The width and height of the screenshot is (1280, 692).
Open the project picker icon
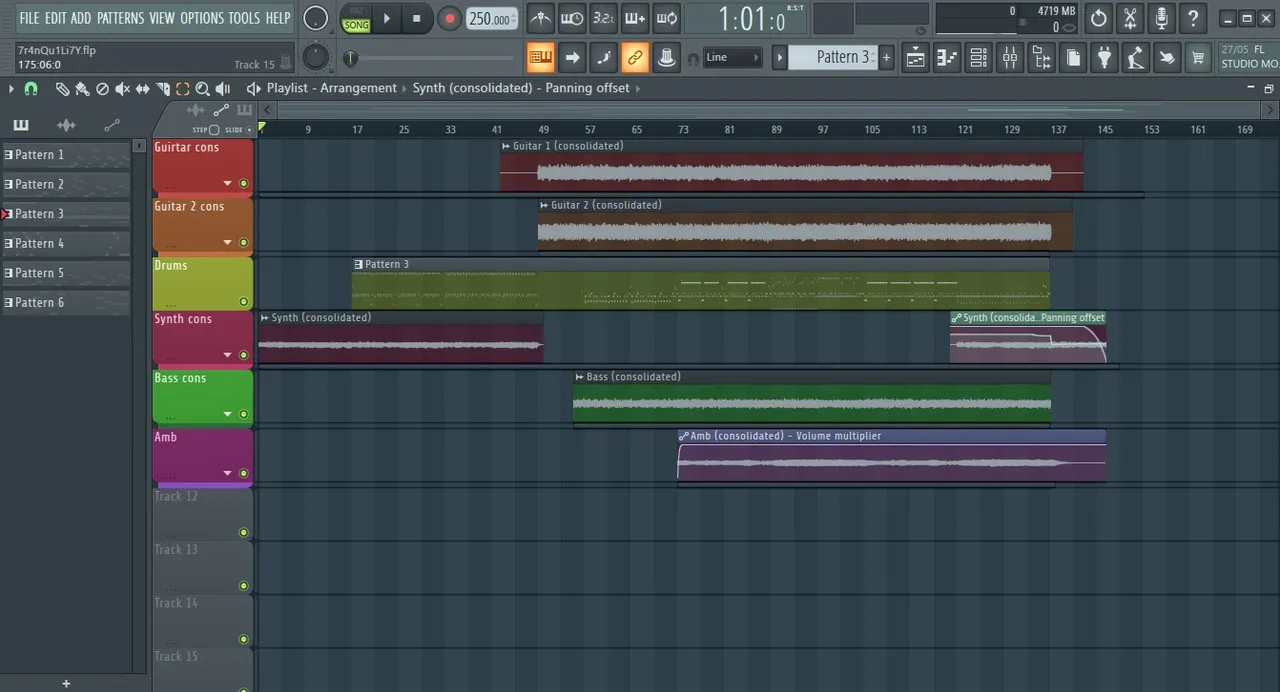click(1072, 57)
